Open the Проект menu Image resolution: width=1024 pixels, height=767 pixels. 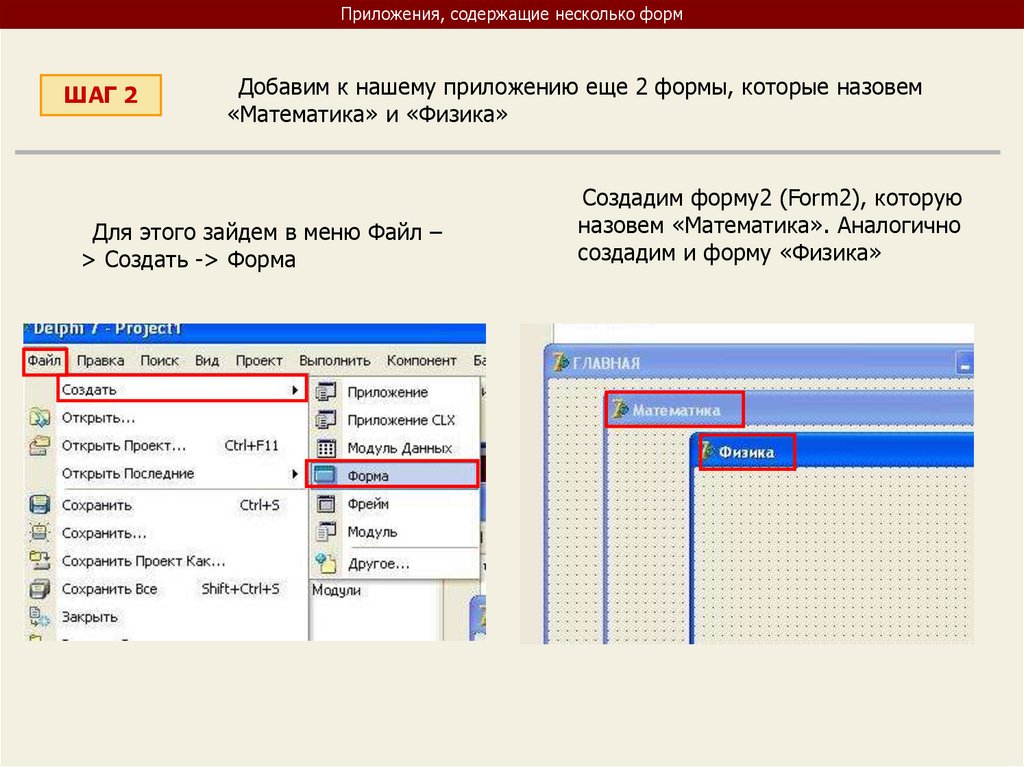pyautogui.click(x=259, y=361)
